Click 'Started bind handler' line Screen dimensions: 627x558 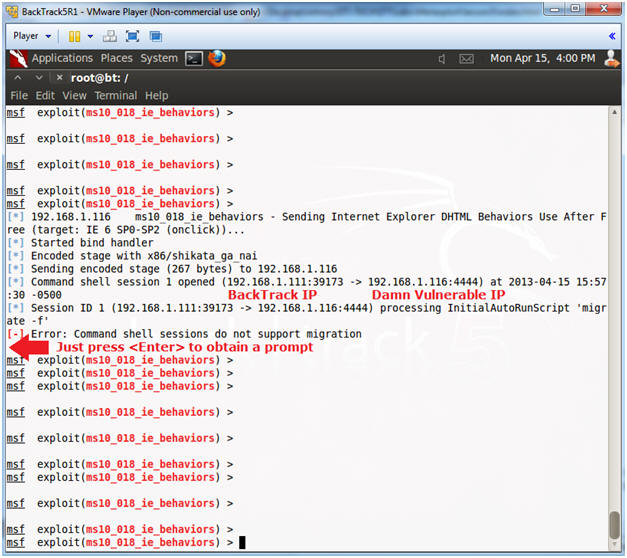point(80,243)
